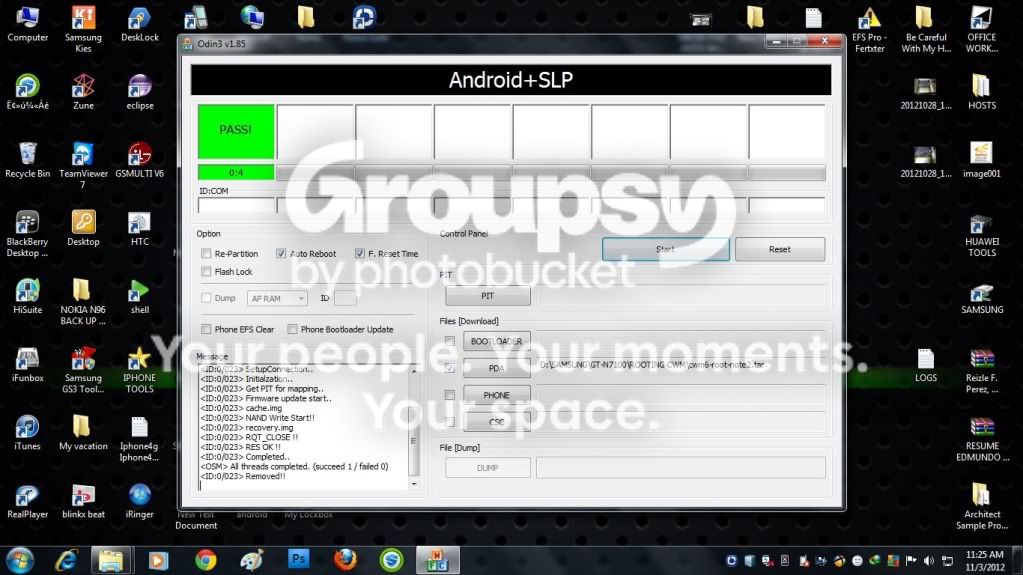Launch Internet Explorer from taskbar
1023x575 pixels.
(67, 560)
